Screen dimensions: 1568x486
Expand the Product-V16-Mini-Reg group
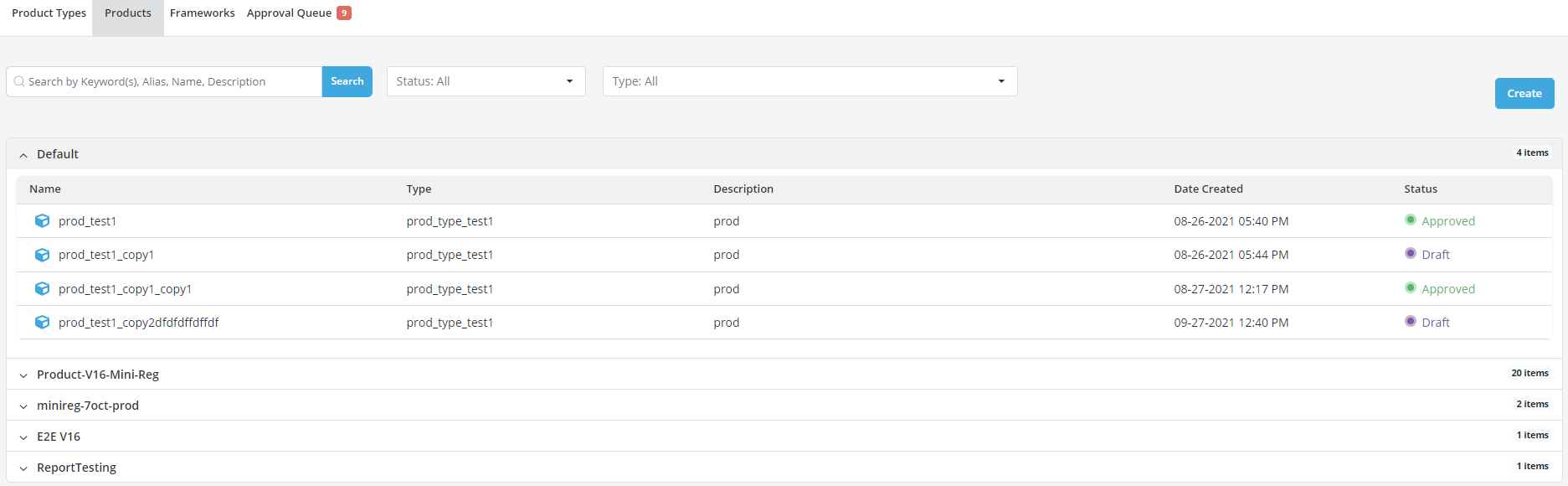tap(23, 375)
